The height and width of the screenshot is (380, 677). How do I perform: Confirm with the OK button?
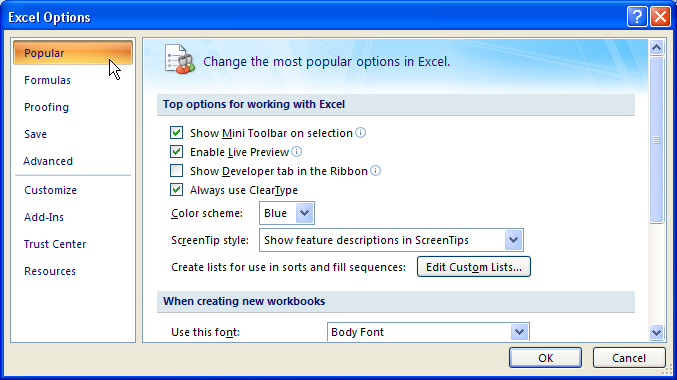point(545,358)
